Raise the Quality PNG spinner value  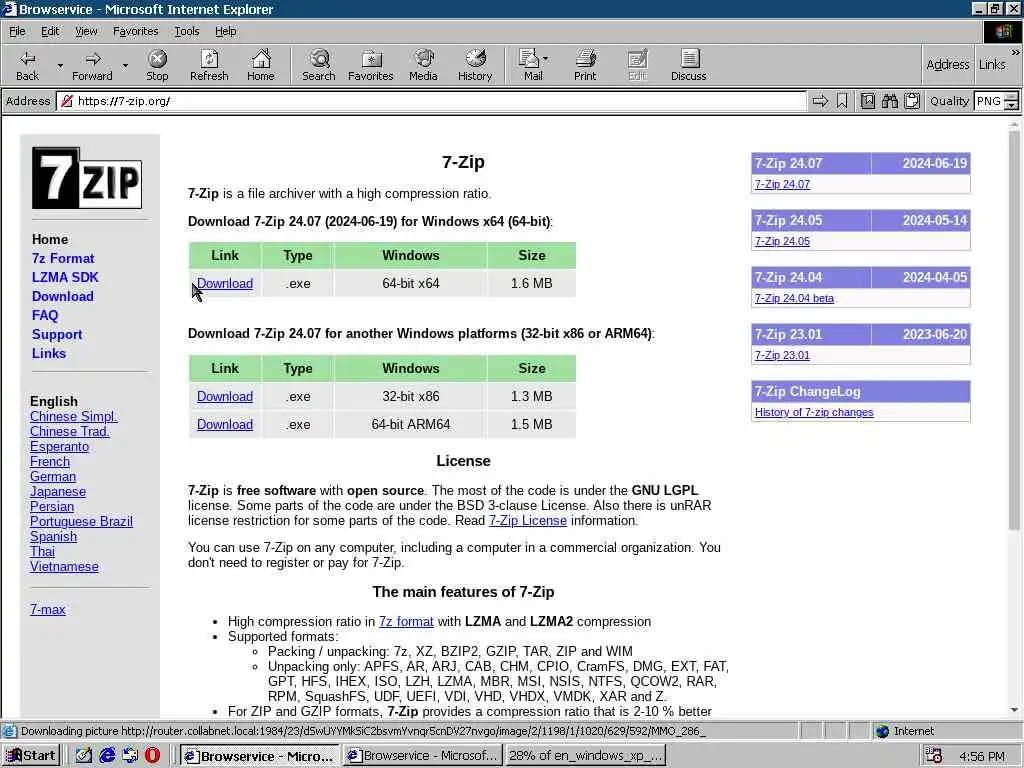point(1012,97)
